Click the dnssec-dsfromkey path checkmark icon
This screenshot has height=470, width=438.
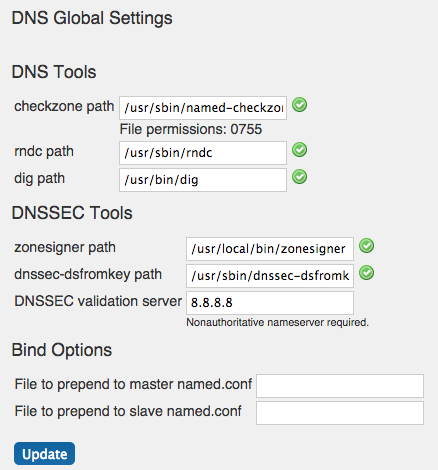[x=366, y=273]
